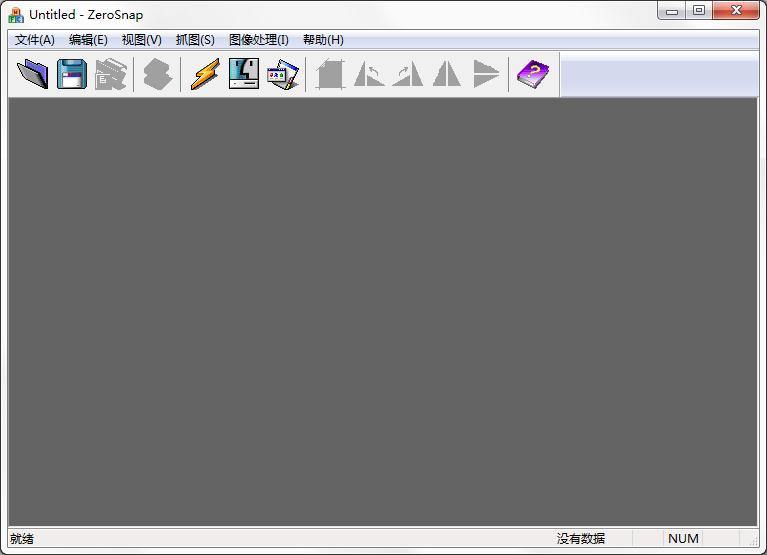Click the rotate left toolbar icon
Image resolution: width=767 pixels, height=555 pixels.
[x=369, y=74]
